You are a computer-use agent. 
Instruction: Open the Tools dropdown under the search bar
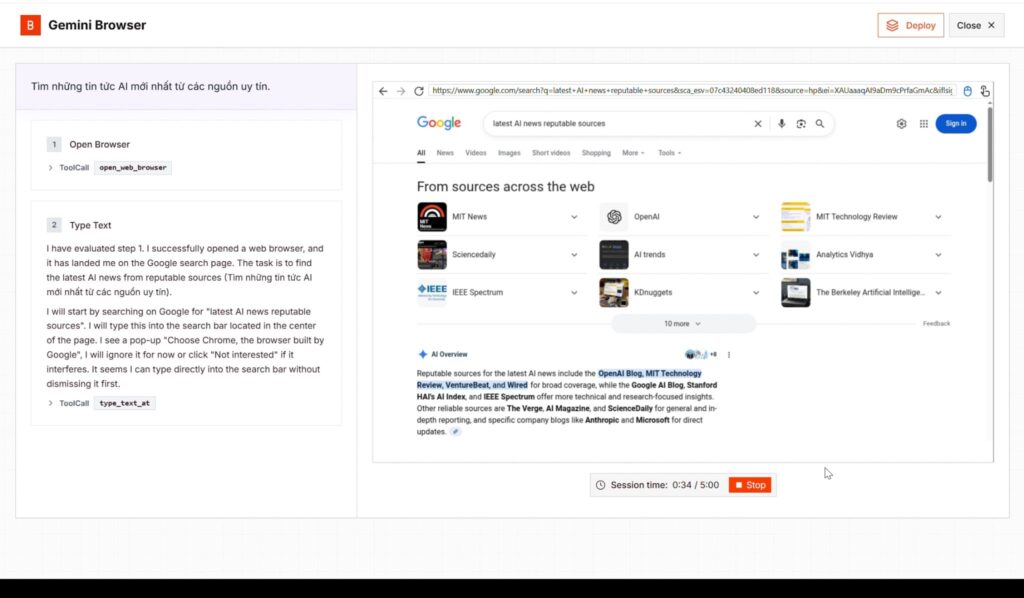point(668,153)
